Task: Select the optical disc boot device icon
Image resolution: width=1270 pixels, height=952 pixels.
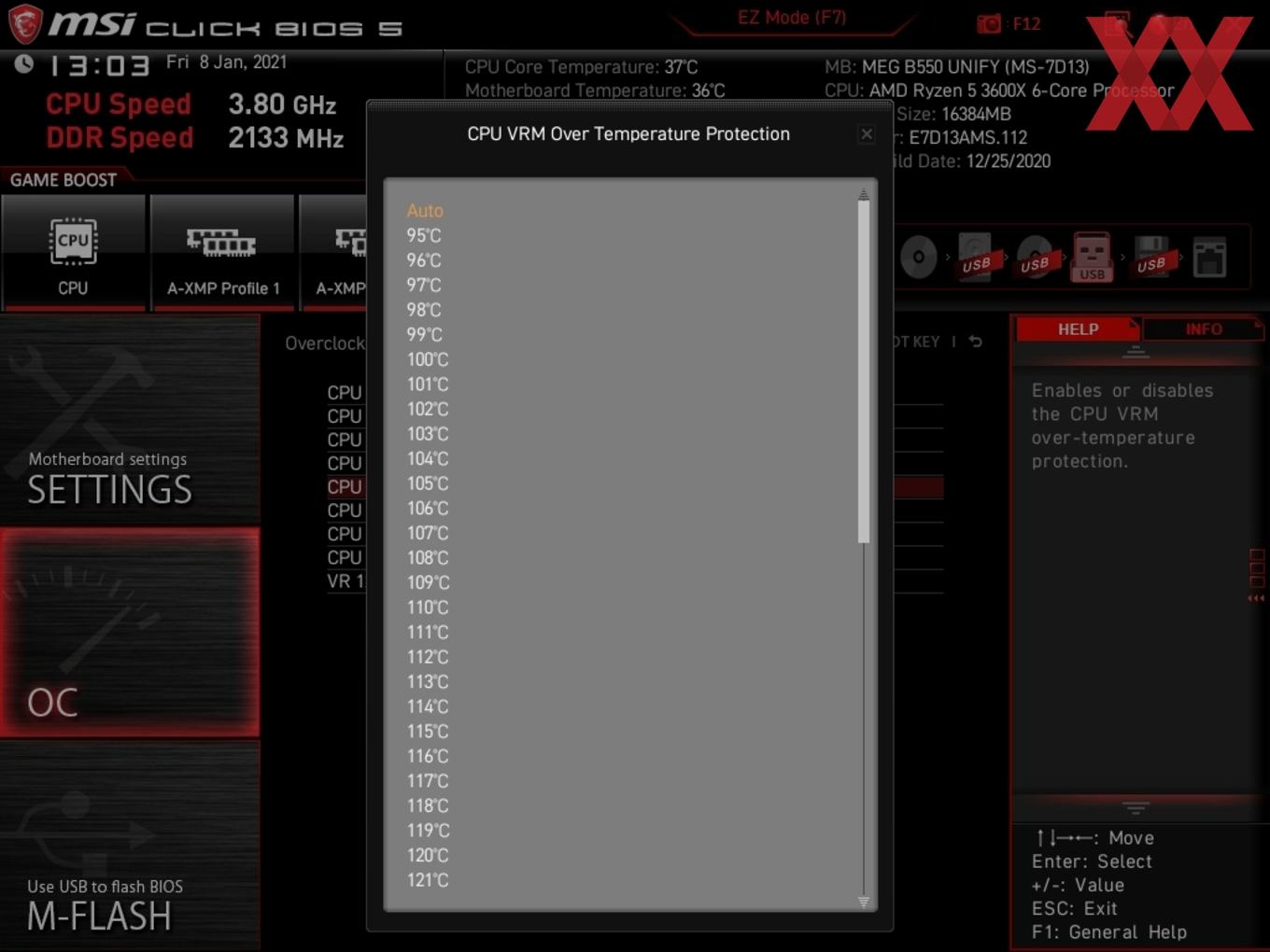Action: tap(919, 257)
